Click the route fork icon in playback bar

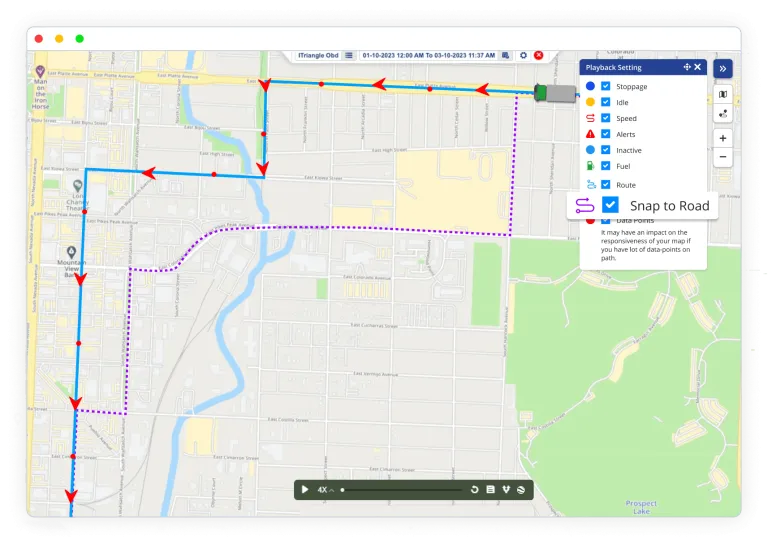[506, 490]
